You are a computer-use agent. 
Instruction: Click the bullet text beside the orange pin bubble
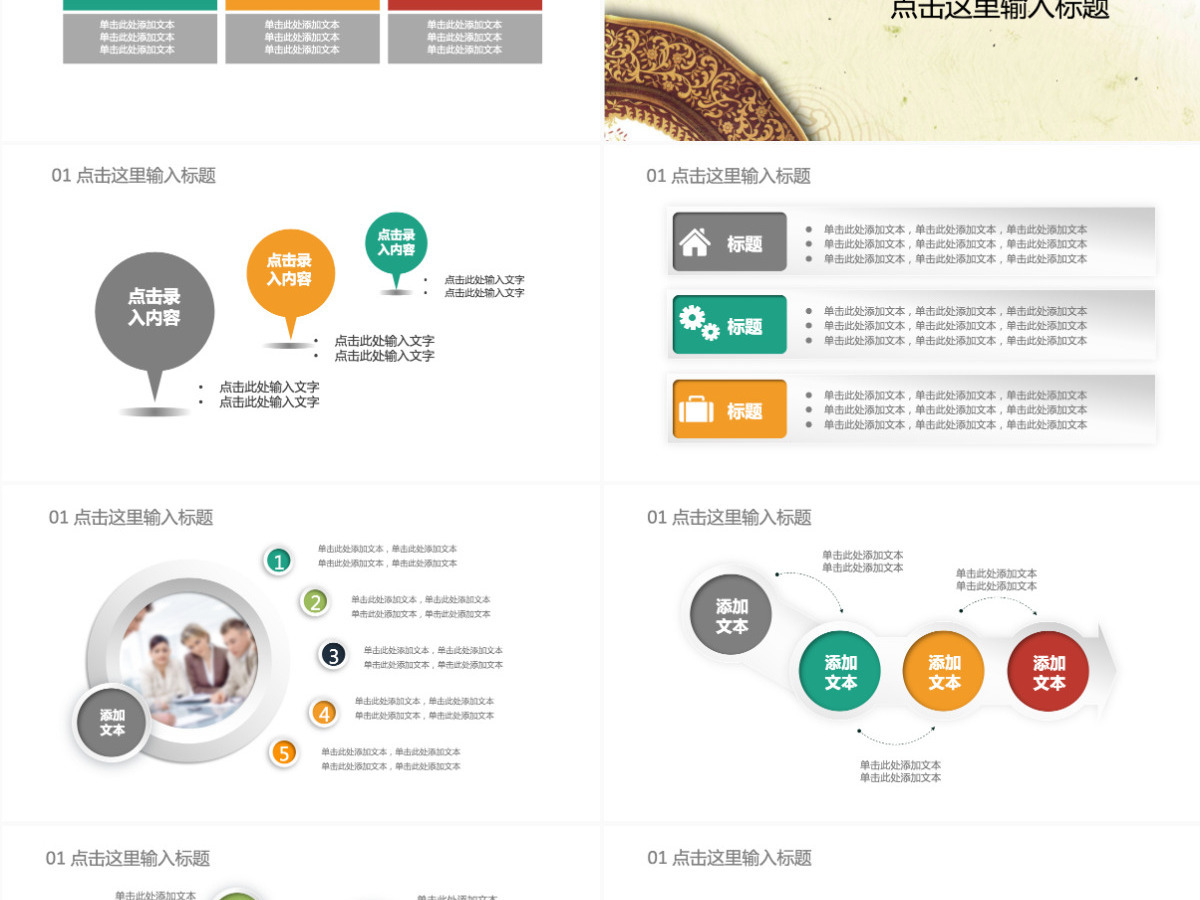tap(375, 348)
